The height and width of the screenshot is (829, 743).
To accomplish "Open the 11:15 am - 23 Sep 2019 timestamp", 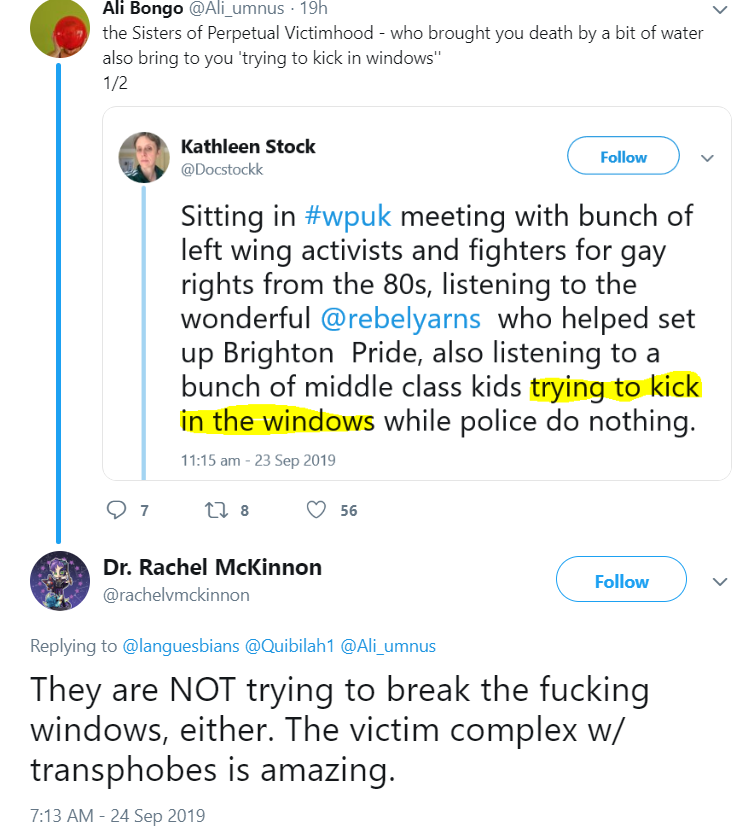I will point(258,460).
